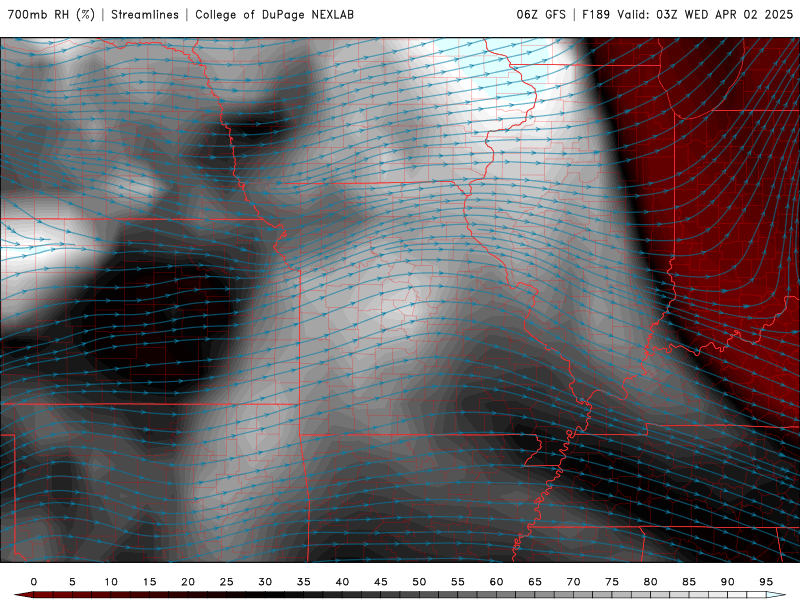Click the "Valid: 03Z WED APR 02 2025" text
Screen dimensions: 800x600
pos(705,14)
